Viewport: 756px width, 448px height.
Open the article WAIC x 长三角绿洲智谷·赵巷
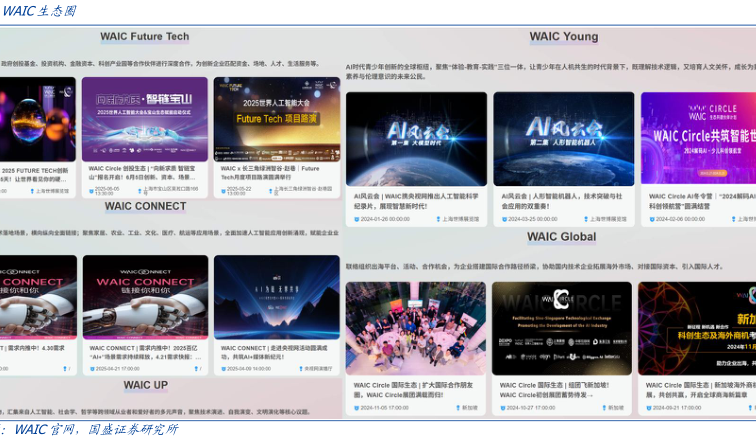(270, 173)
